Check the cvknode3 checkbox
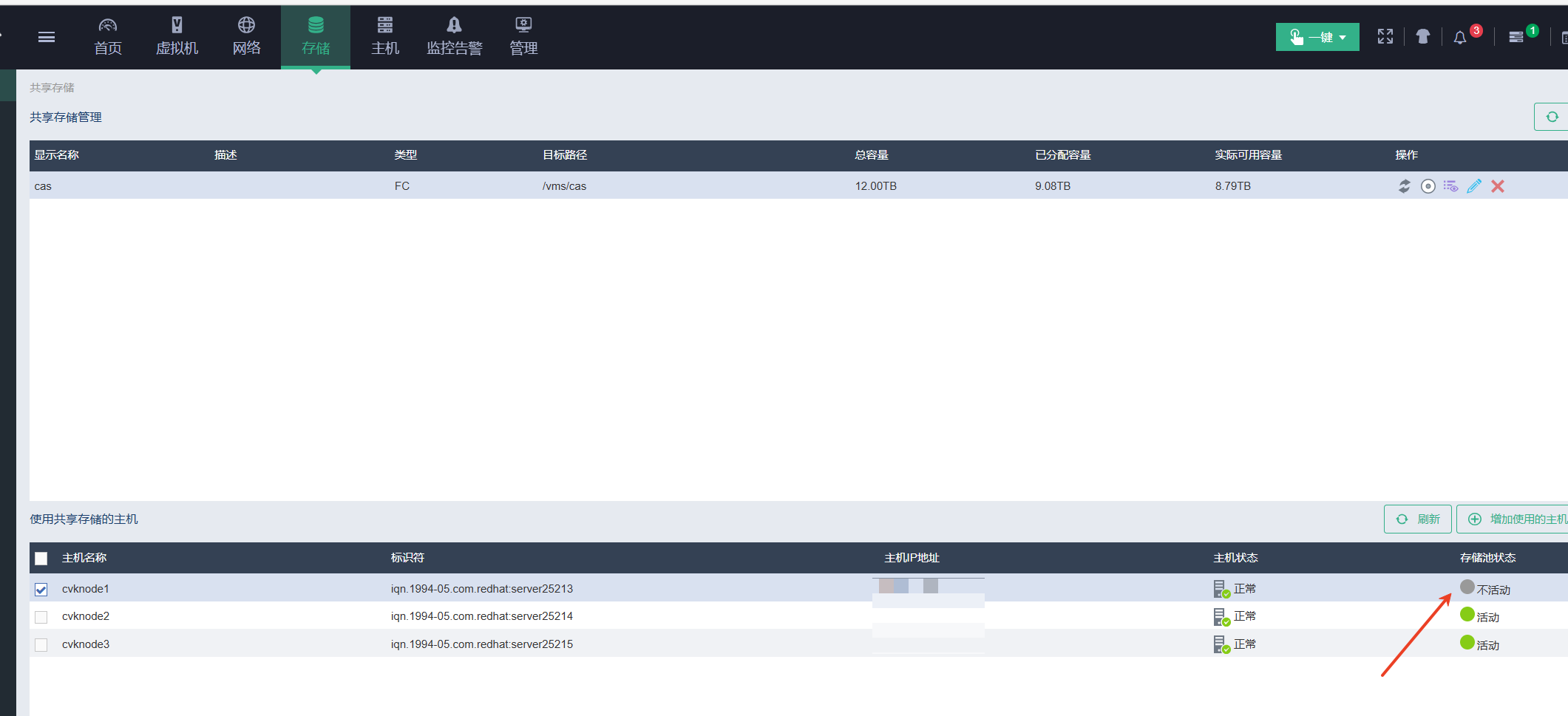This screenshot has height=716, width=1568. tap(41, 645)
